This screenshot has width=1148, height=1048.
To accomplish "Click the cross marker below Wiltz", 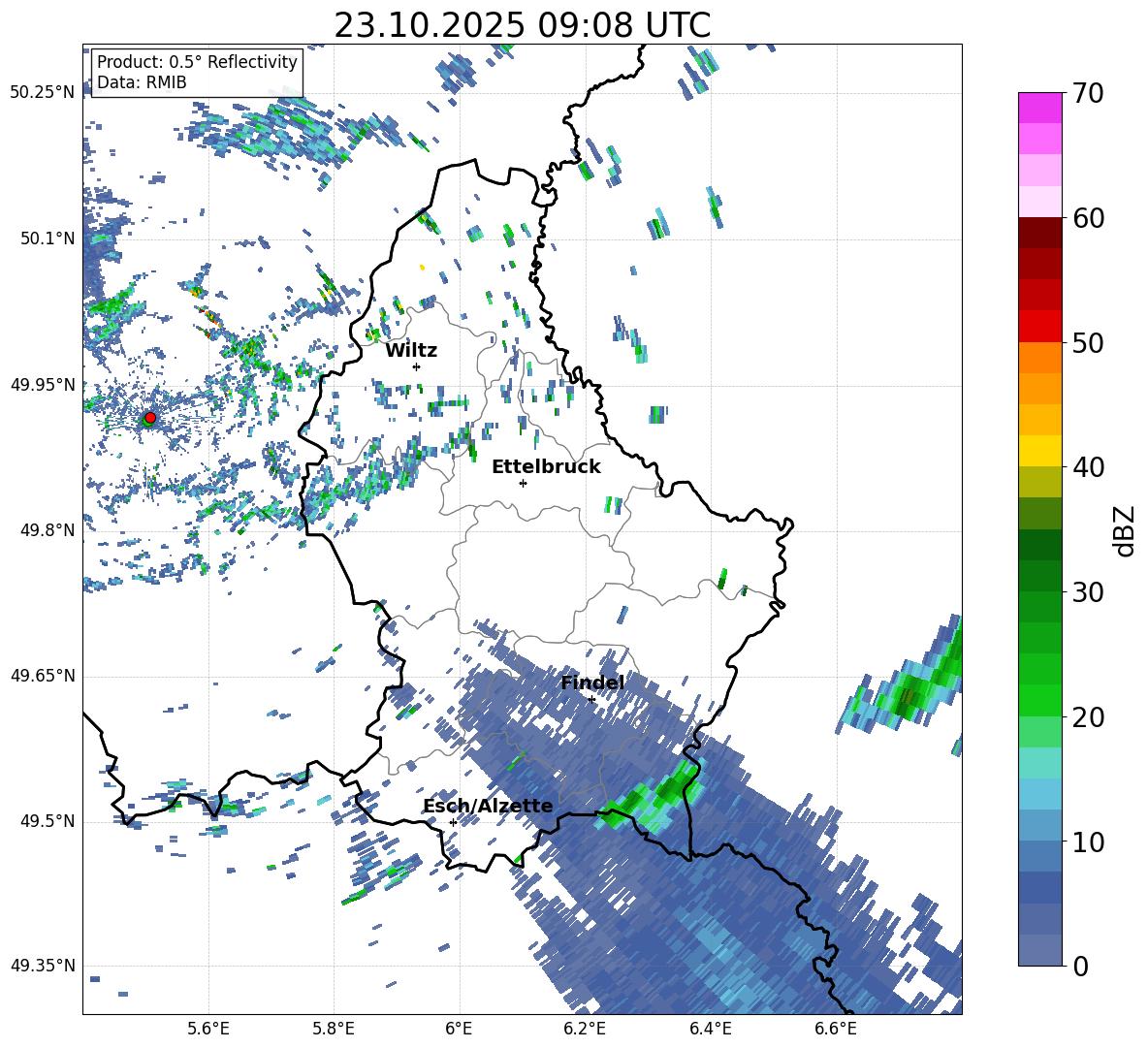I will [x=416, y=366].
